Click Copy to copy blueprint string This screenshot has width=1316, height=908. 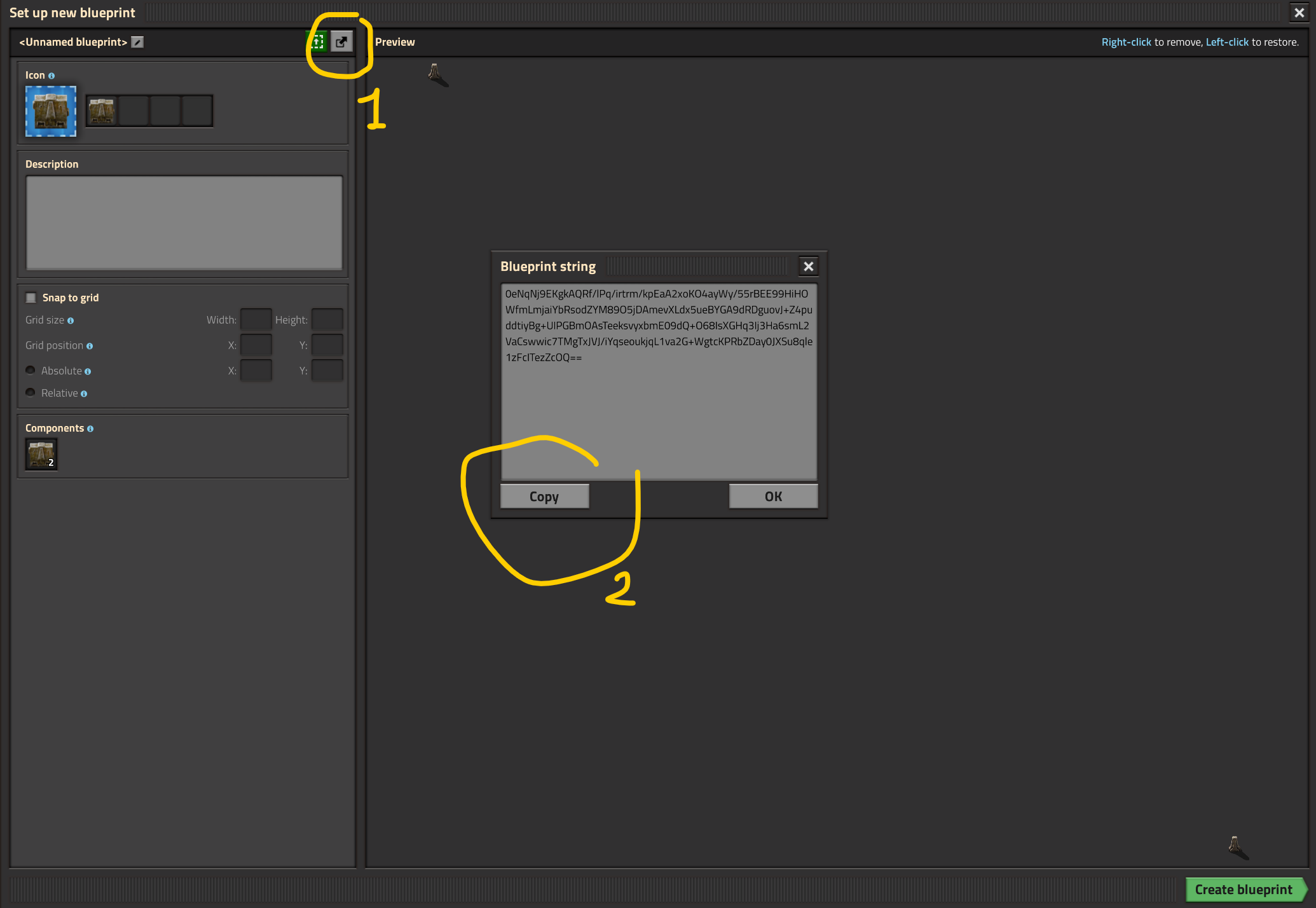coord(543,495)
